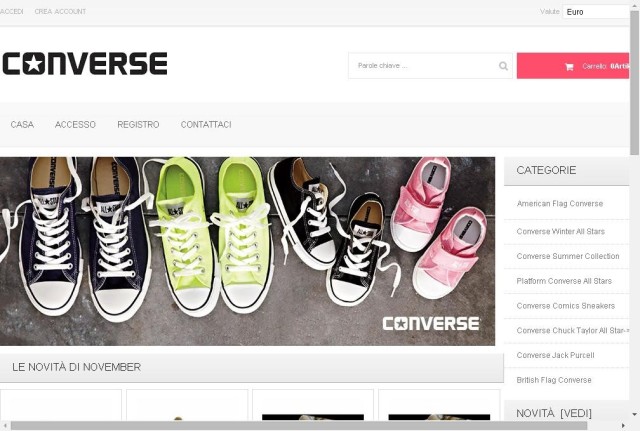
Task: Click the scroll down arrow
Action: click(x=635, y=415)
